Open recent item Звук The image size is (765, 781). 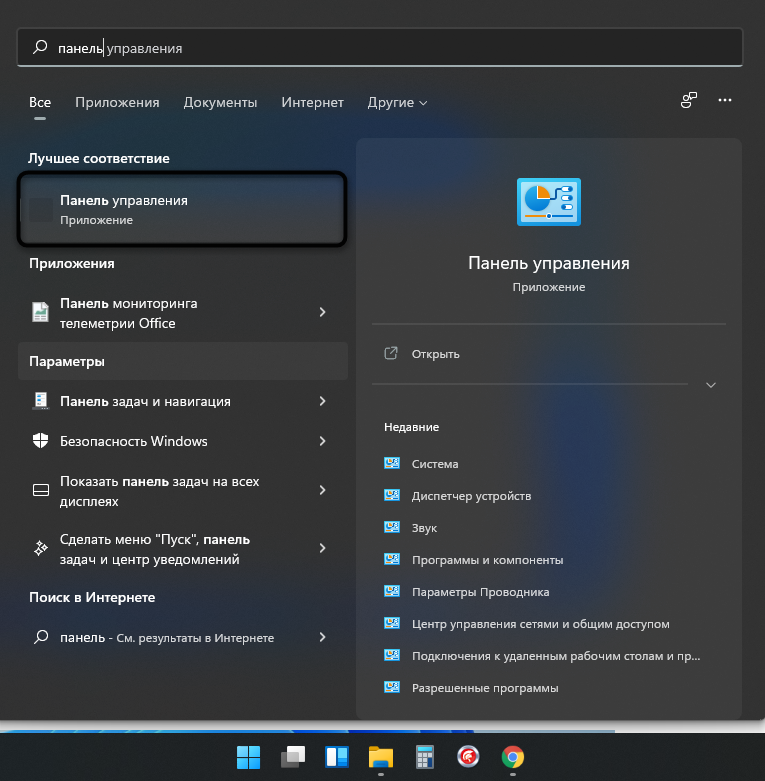pos(424,528)
